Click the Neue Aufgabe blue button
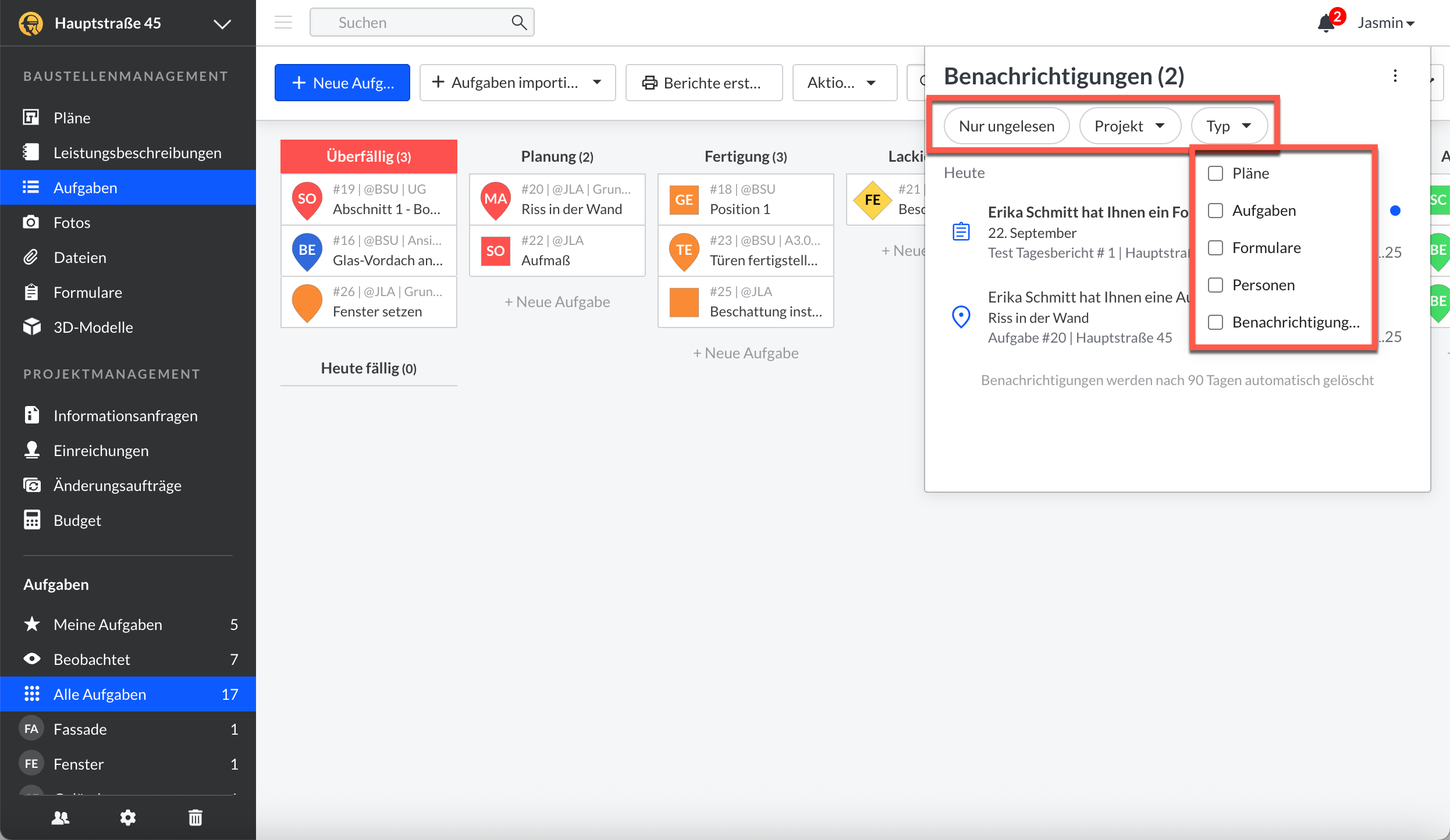 click(x=342, y=83)
